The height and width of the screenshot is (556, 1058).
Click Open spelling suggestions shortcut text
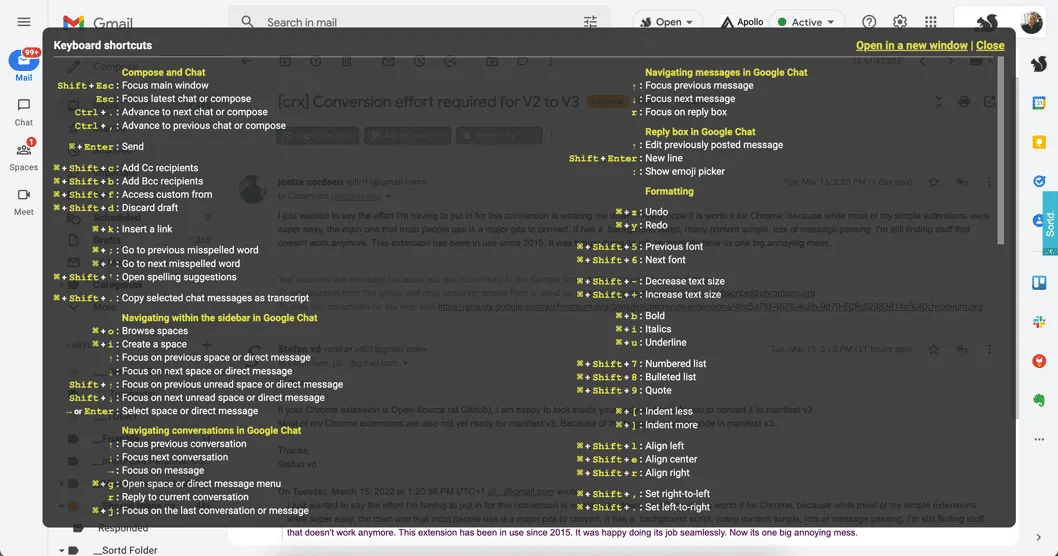(179, 277)
